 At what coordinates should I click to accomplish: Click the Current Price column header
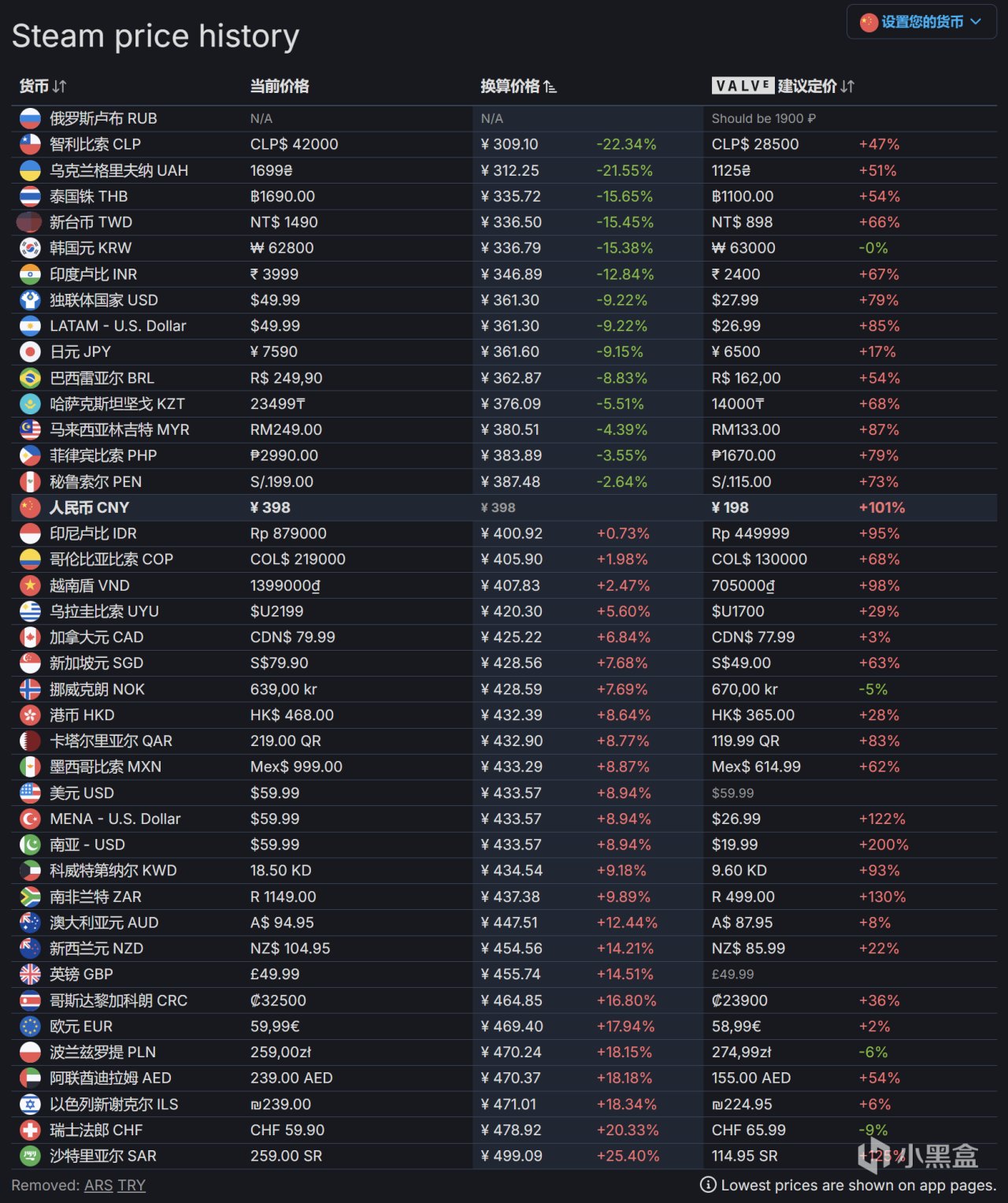click(x=279, y=87)
